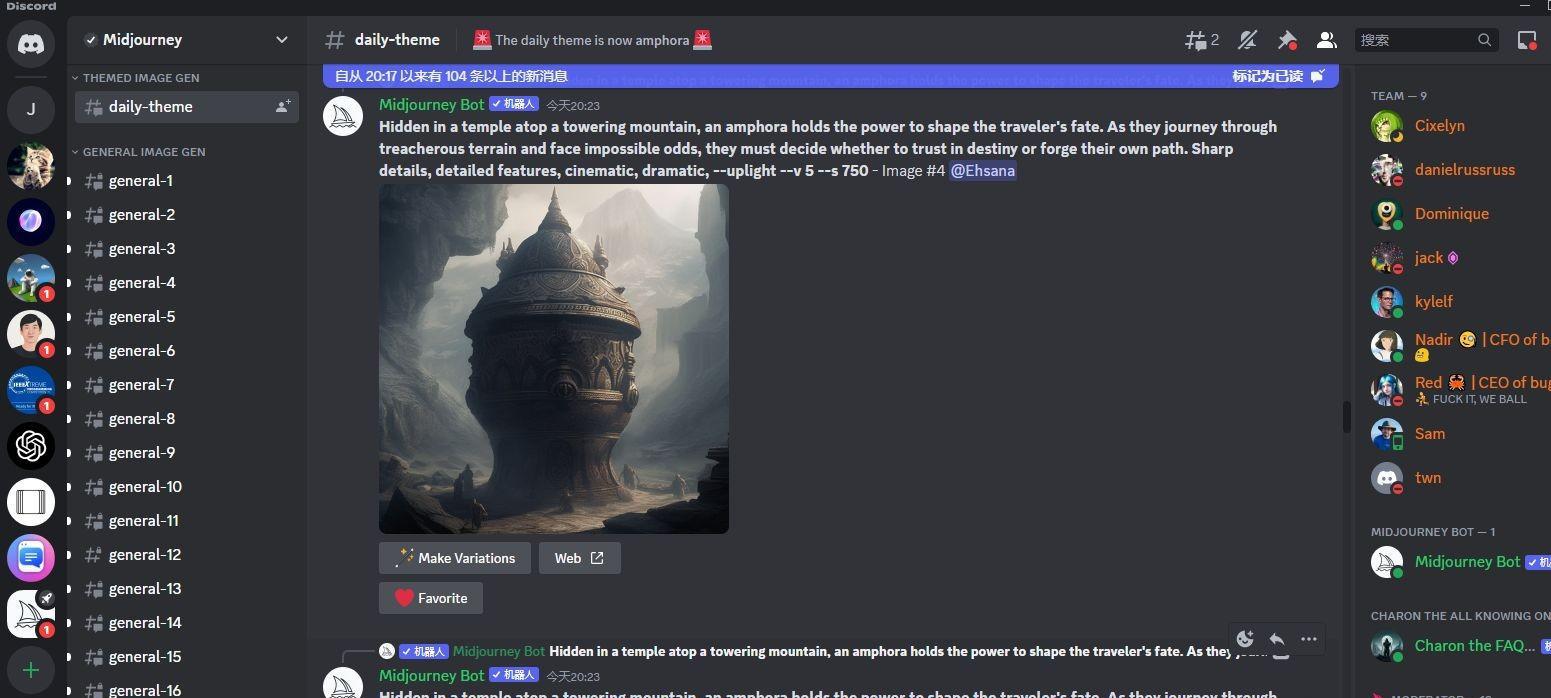This screenshot has height=698, width=1551.
Task: Open general-1 channel
Action: pyautogui.click(x=187, y=181)
